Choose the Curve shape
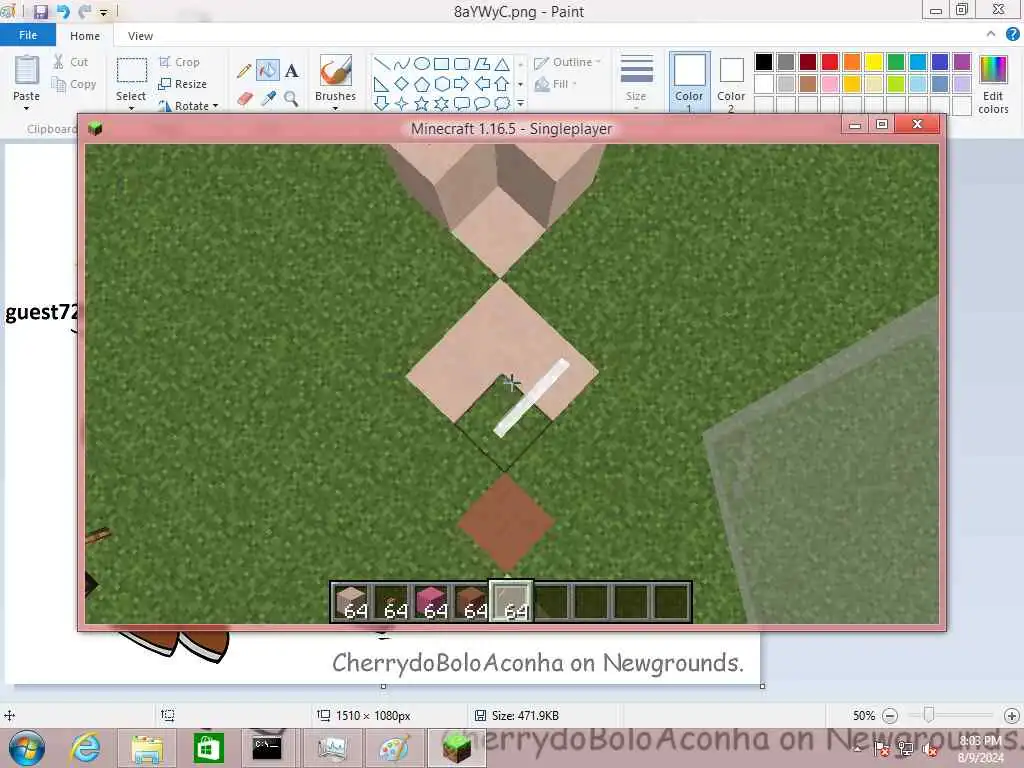1024x768 pixels. coord(402,63)
